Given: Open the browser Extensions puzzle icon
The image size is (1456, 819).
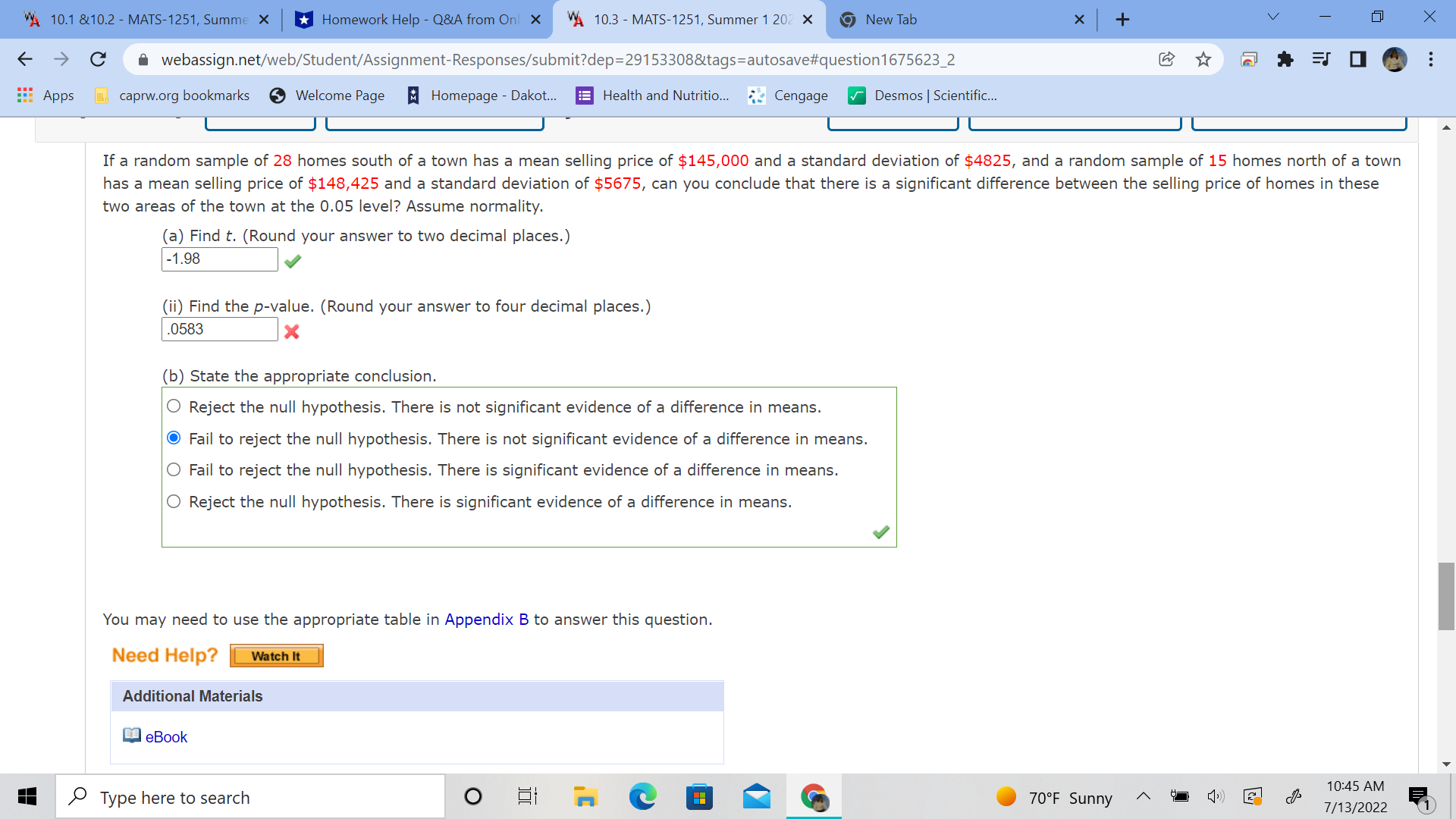Looking at the screenshot, I should pyautogui.click(x=1285, y=59).
